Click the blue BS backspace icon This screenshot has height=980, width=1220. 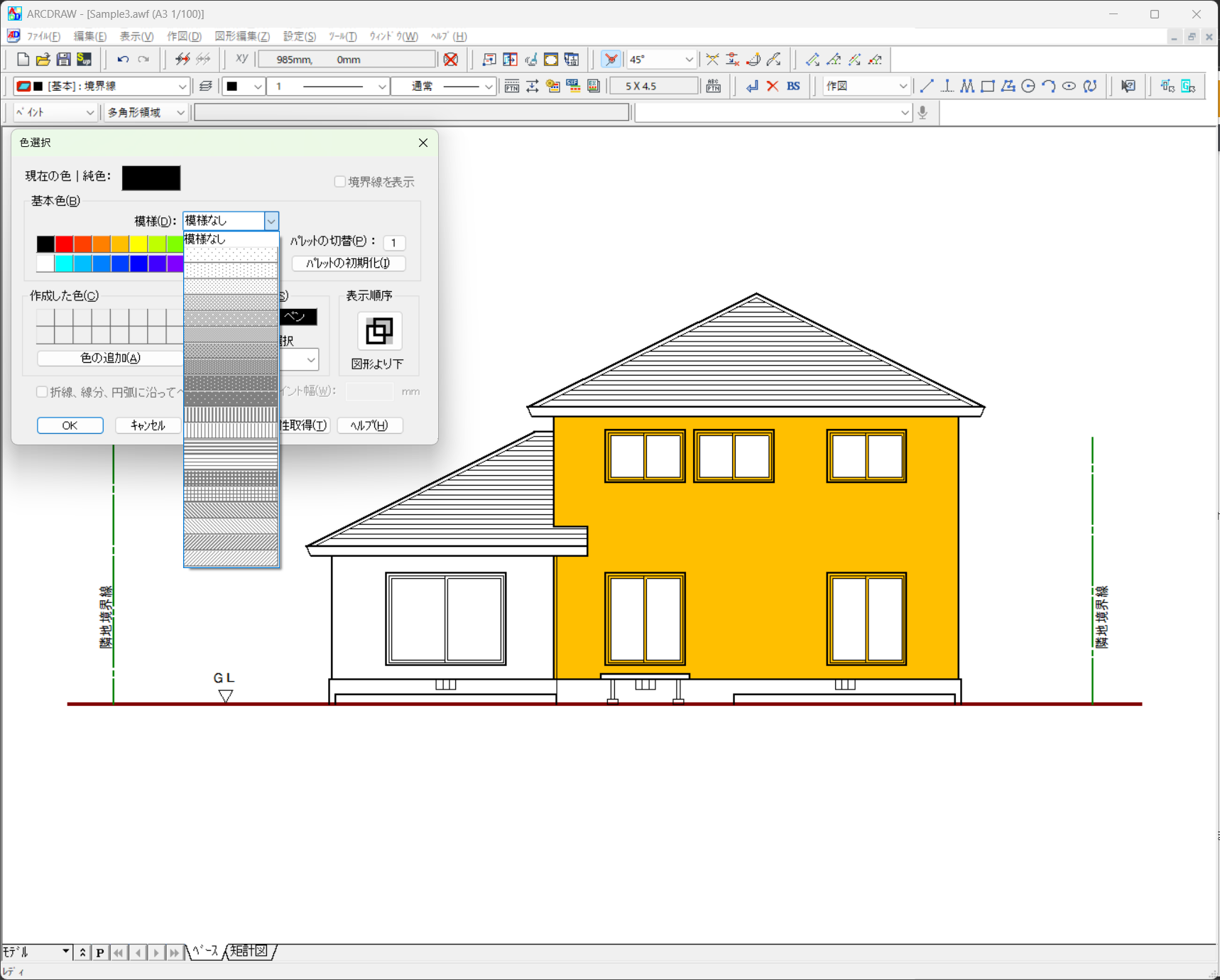click(793, 87)
